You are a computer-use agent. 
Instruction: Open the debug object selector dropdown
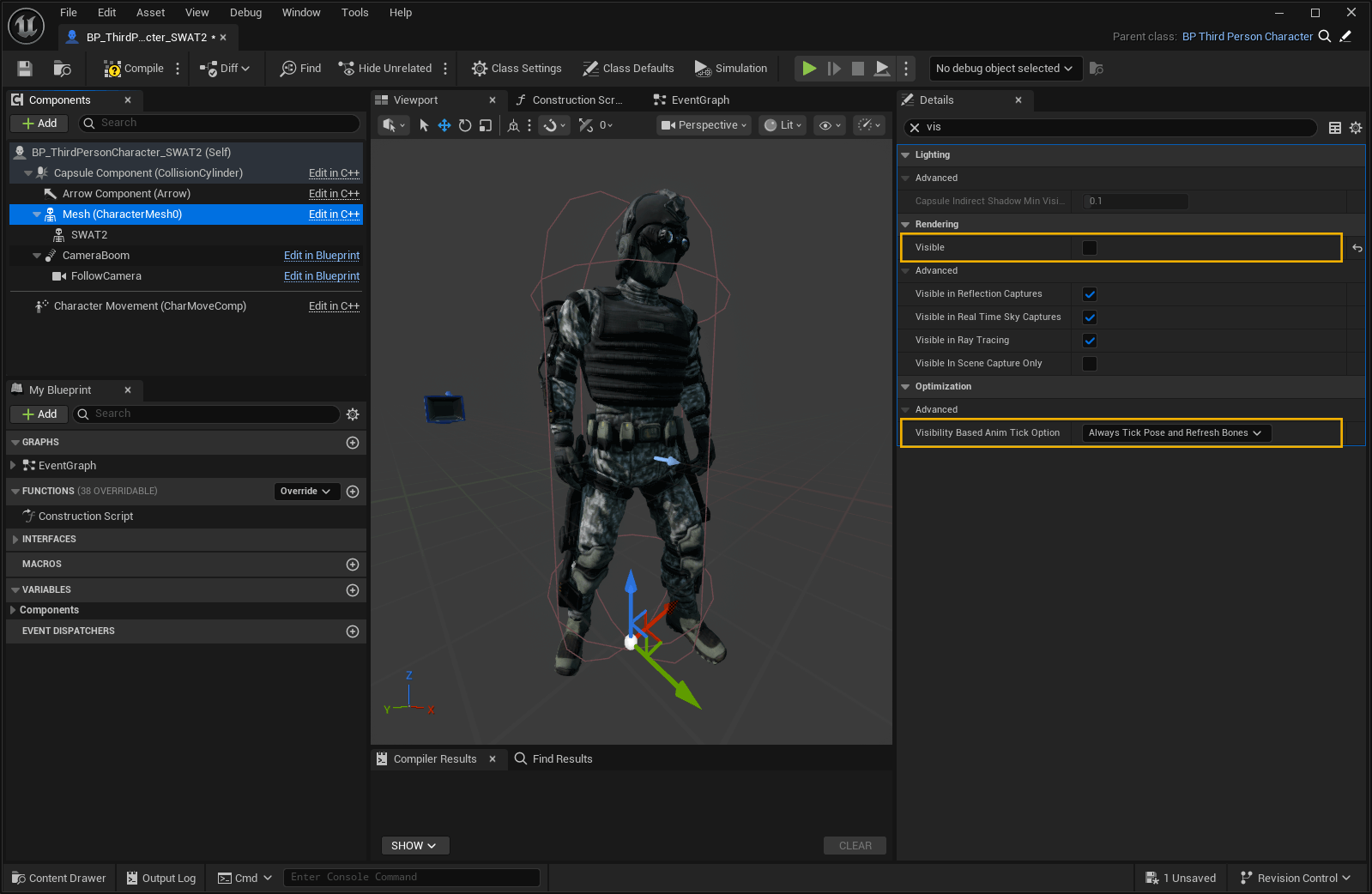click(1004, 69)
